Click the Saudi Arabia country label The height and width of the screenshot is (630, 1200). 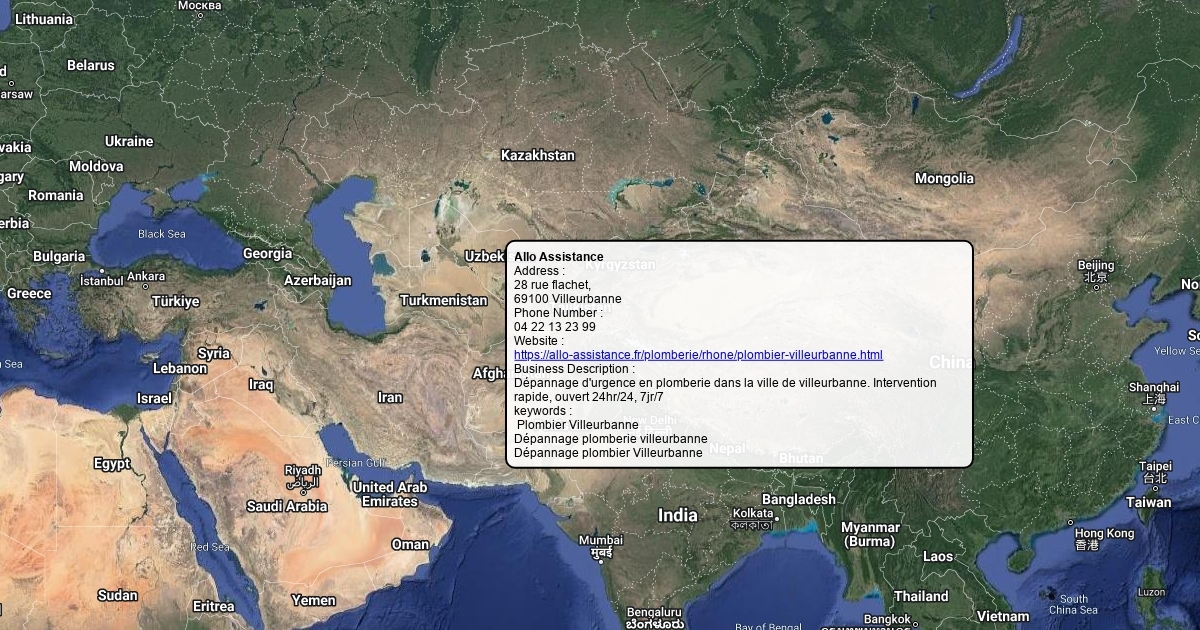click(x=287, y=506)
